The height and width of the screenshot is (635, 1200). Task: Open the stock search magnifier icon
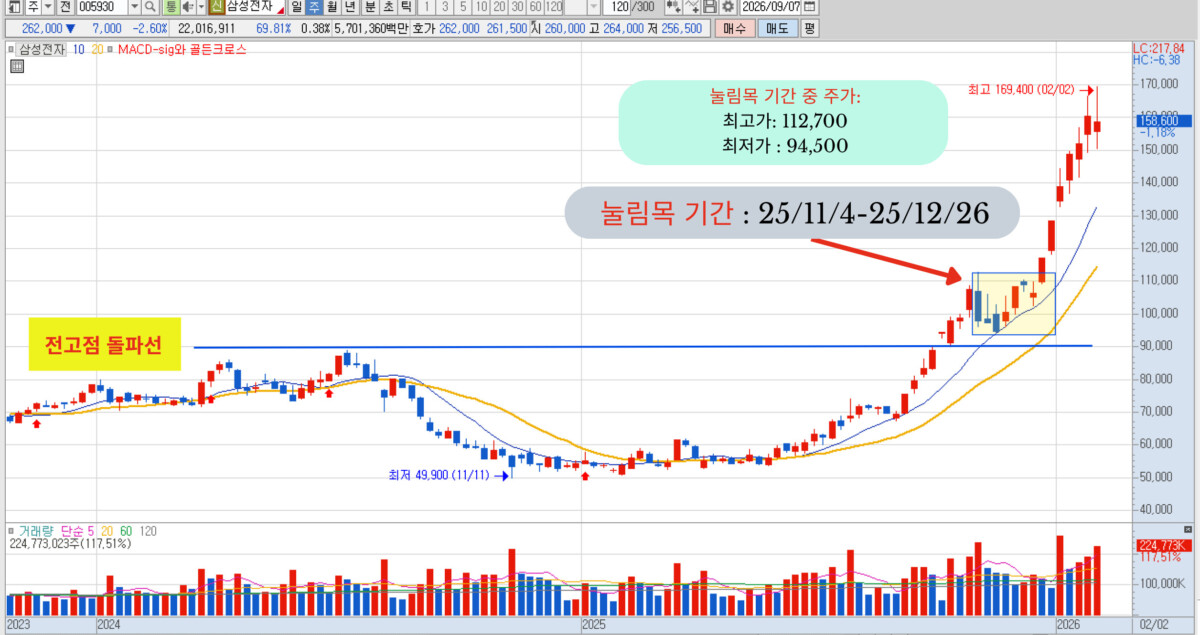150,7
